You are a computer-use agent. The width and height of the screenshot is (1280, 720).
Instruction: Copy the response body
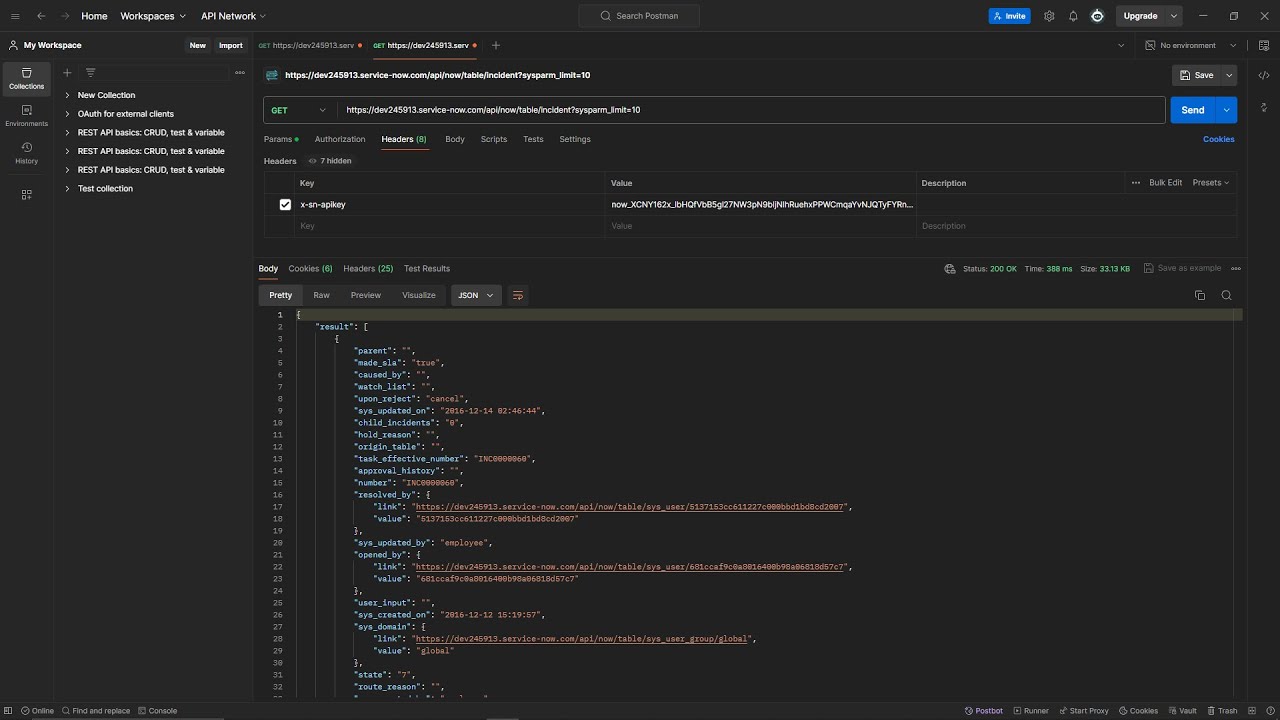tap(1200, 295)
